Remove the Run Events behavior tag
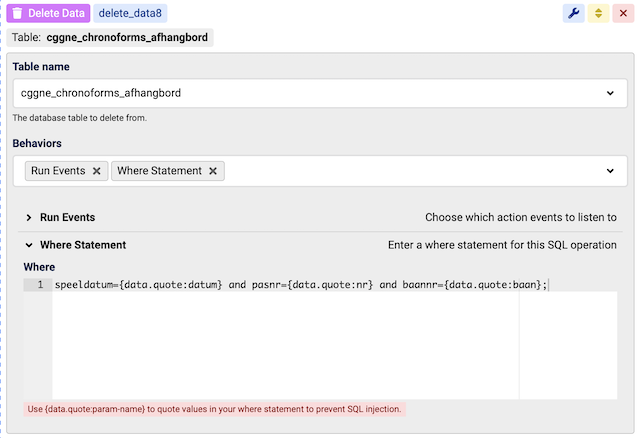Screen dimensions: 640x438 pos(96,171)
